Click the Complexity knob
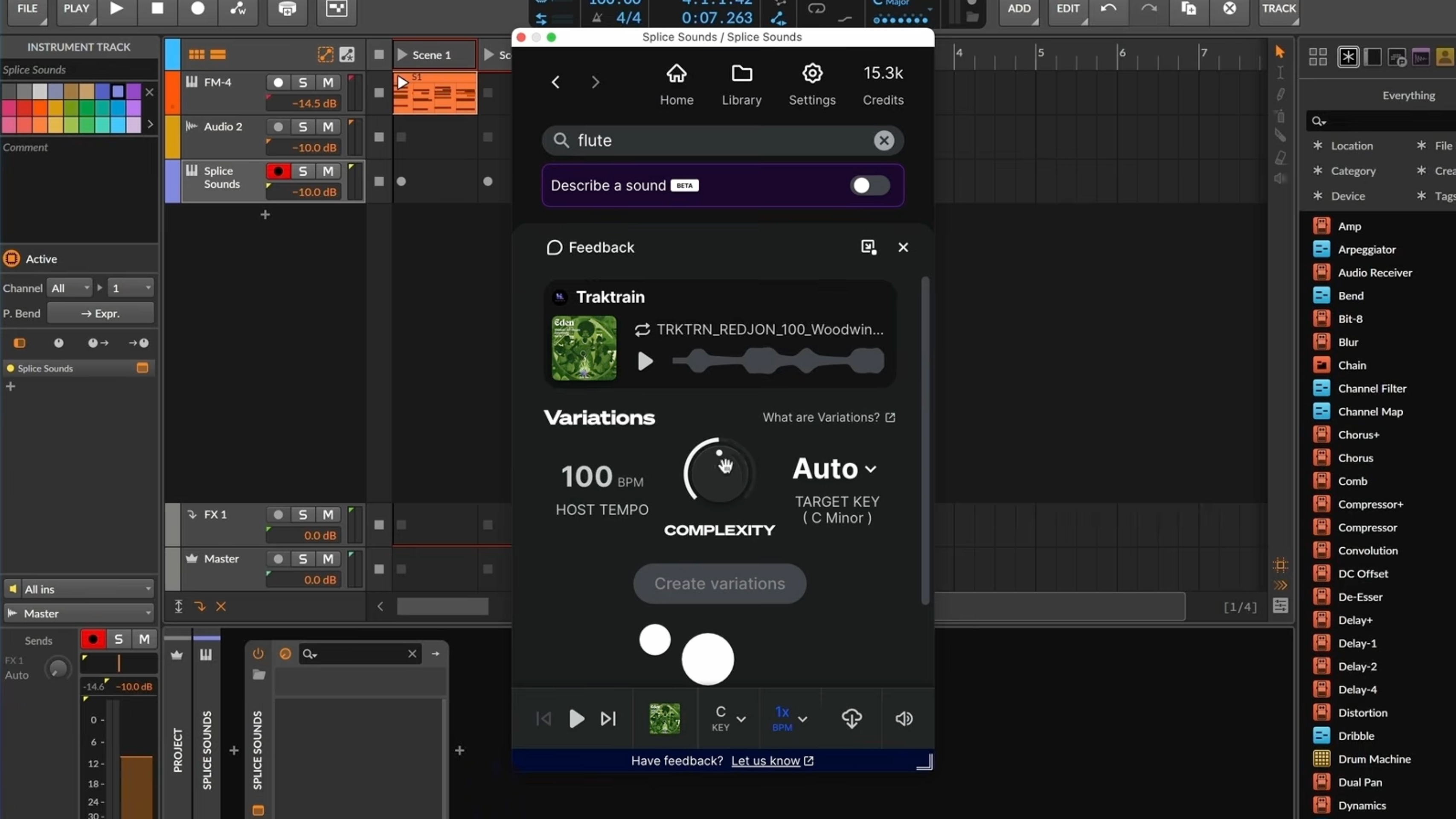The width and height of the screenshot is (1456, 819). point(718,473)
